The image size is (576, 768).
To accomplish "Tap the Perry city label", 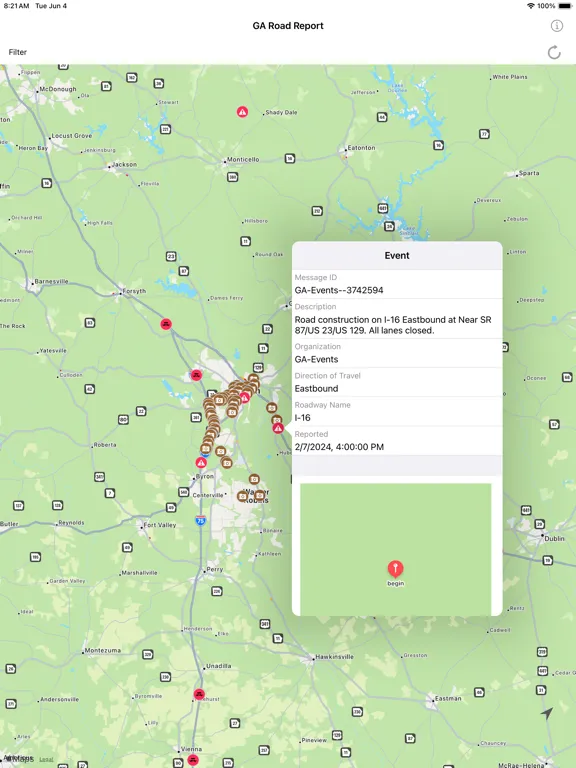I will [x=215, y=569].
